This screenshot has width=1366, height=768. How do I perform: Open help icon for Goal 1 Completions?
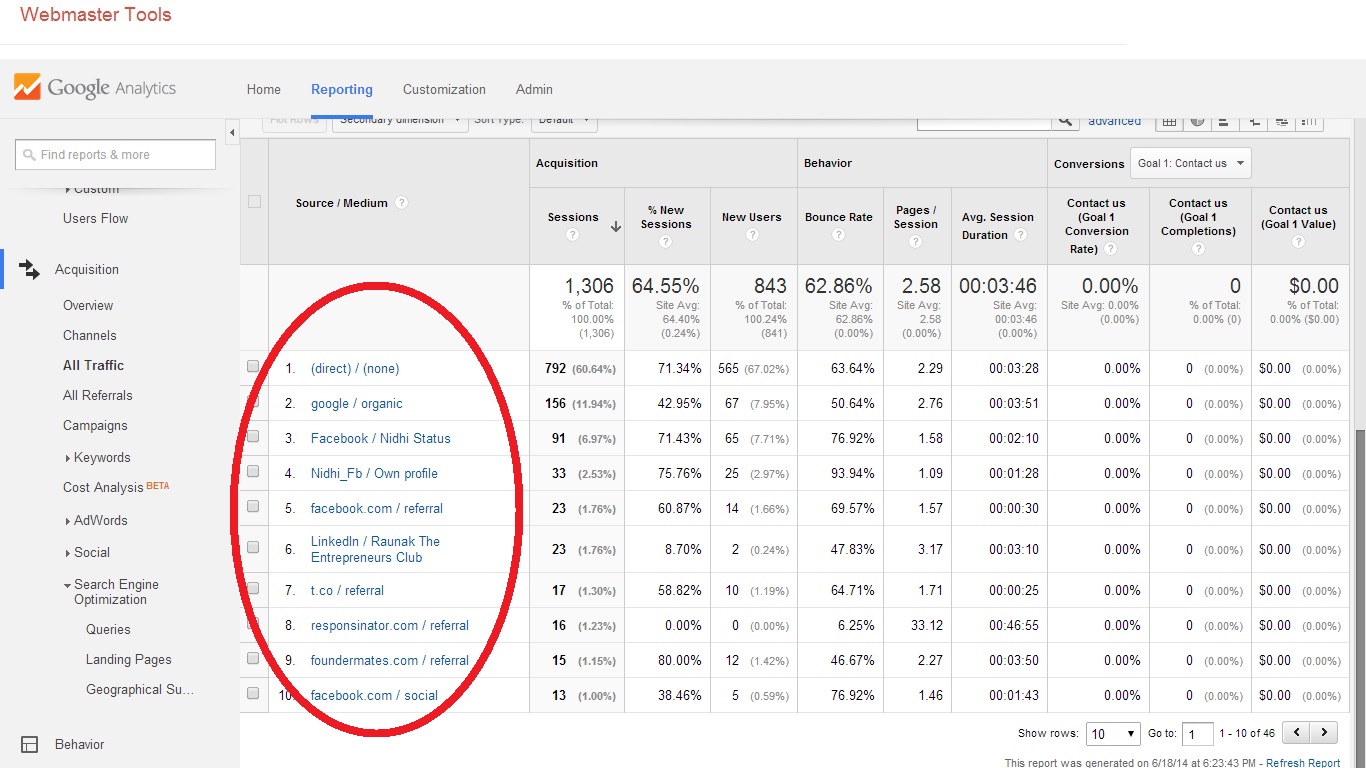point(1198,249)
